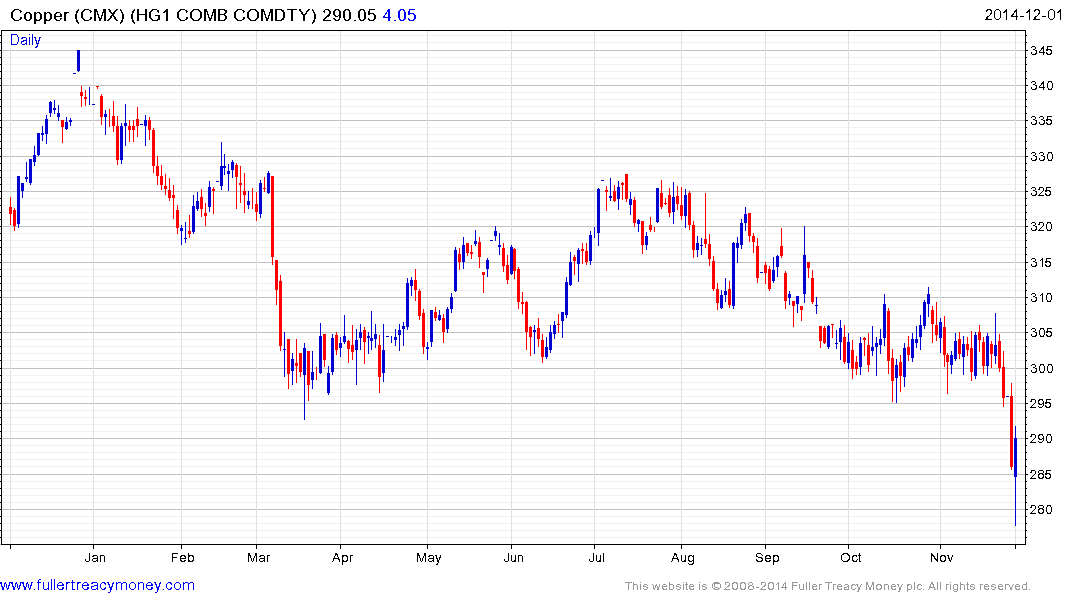Click the Nov label on the x-axis
This screenshot has width=1075, height=600.
point(941,557)
